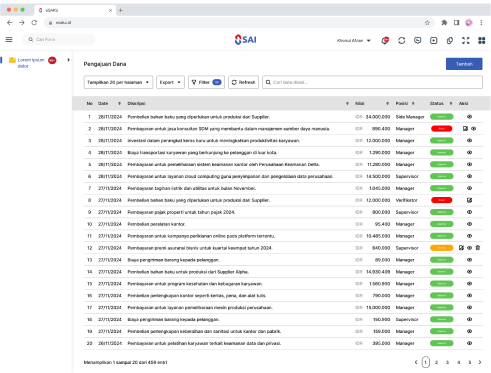
Task: Open the apps grid icon
Action: coord(482,40)
